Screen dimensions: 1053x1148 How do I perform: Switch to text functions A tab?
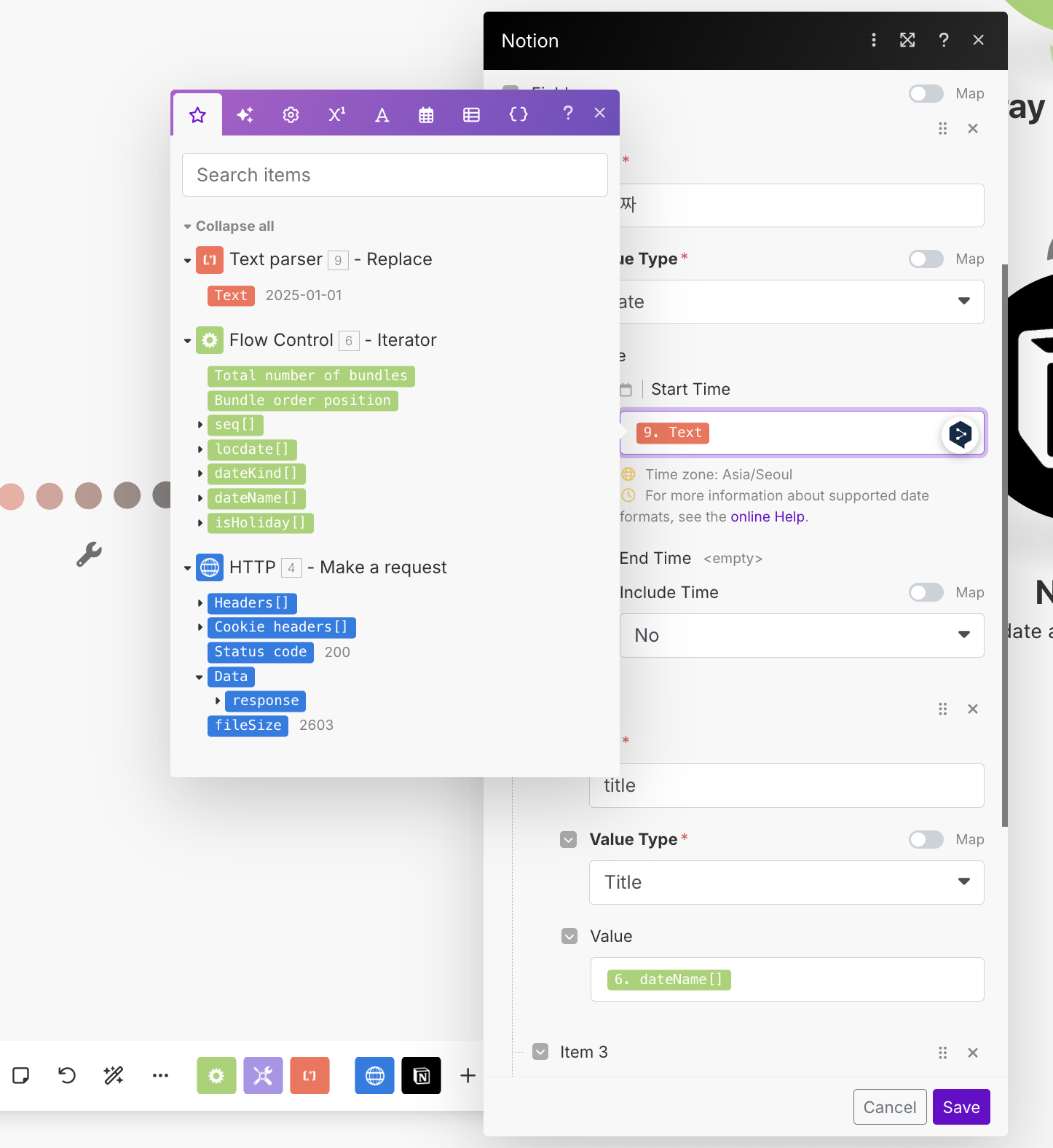[x=382, y=114]
